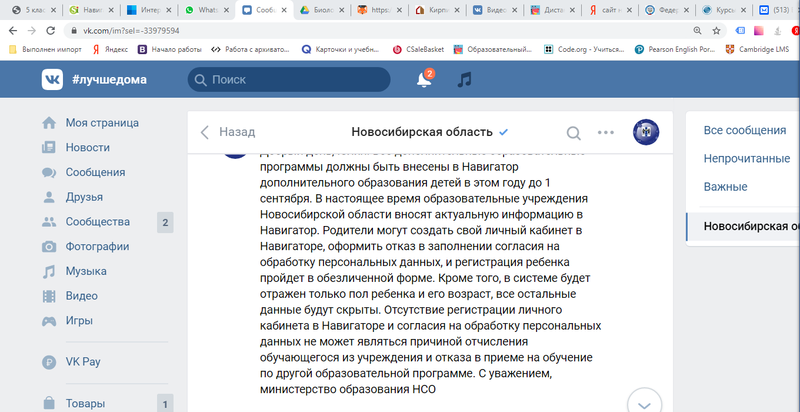Viewport: 800px width, 412px height.
Task: Open Моя страница in sidebar
Action: click(102, 123)
